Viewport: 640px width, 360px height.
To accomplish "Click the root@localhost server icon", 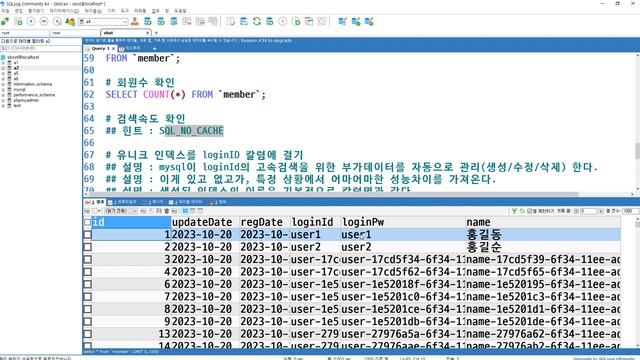I will [3, 58].
